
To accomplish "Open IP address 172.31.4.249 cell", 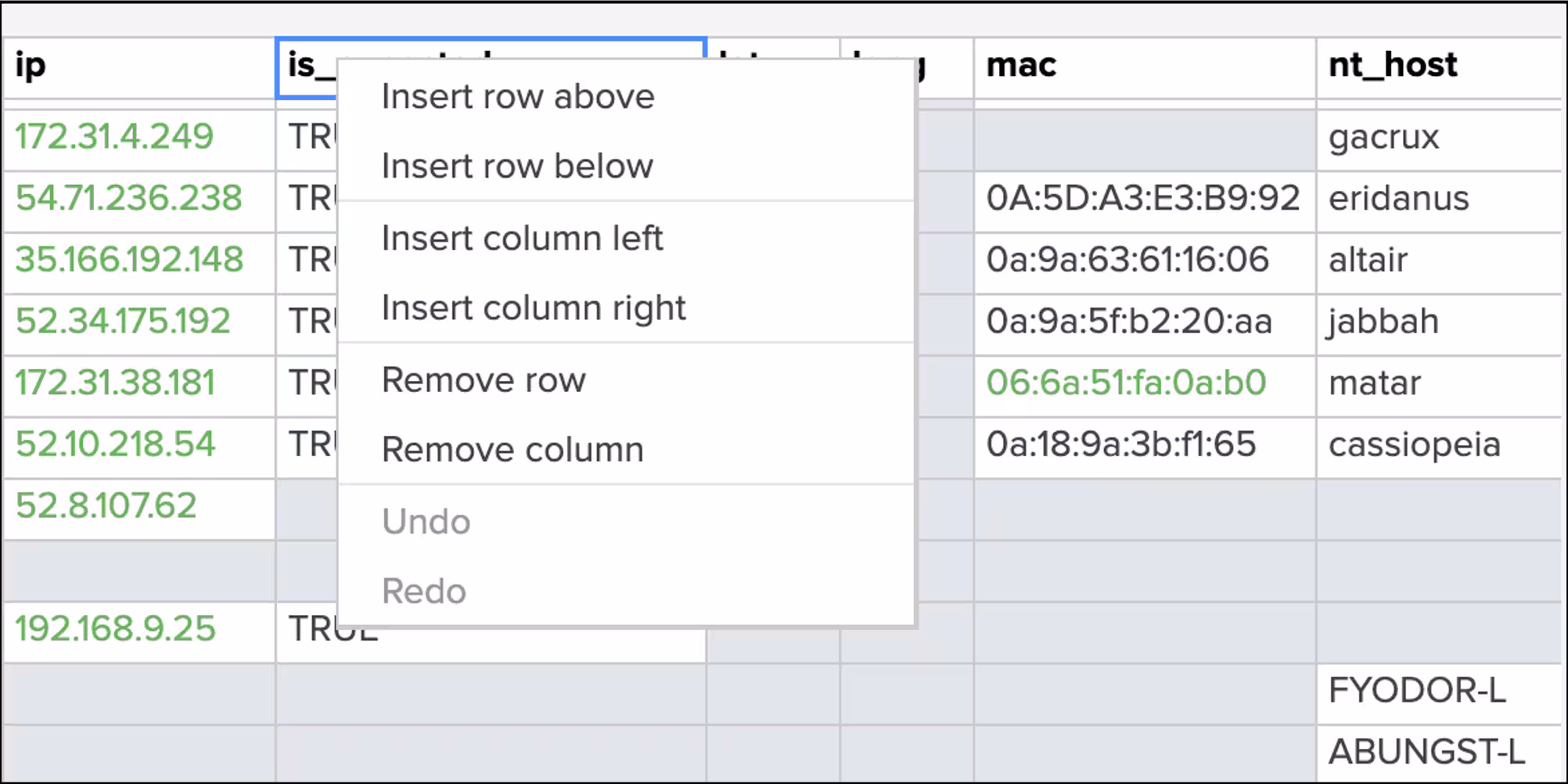I will pos(114,137).
